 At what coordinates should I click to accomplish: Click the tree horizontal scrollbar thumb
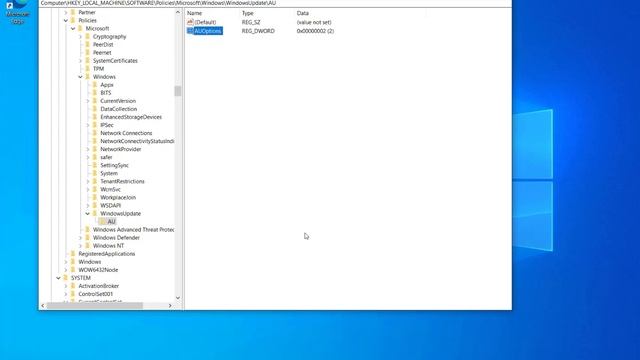pos(95,306)
